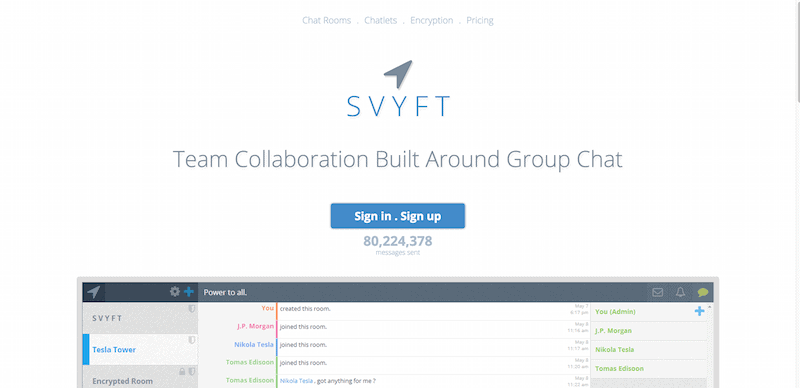
Task: Select the Encrypted Room entry
Action: (140, 378)
